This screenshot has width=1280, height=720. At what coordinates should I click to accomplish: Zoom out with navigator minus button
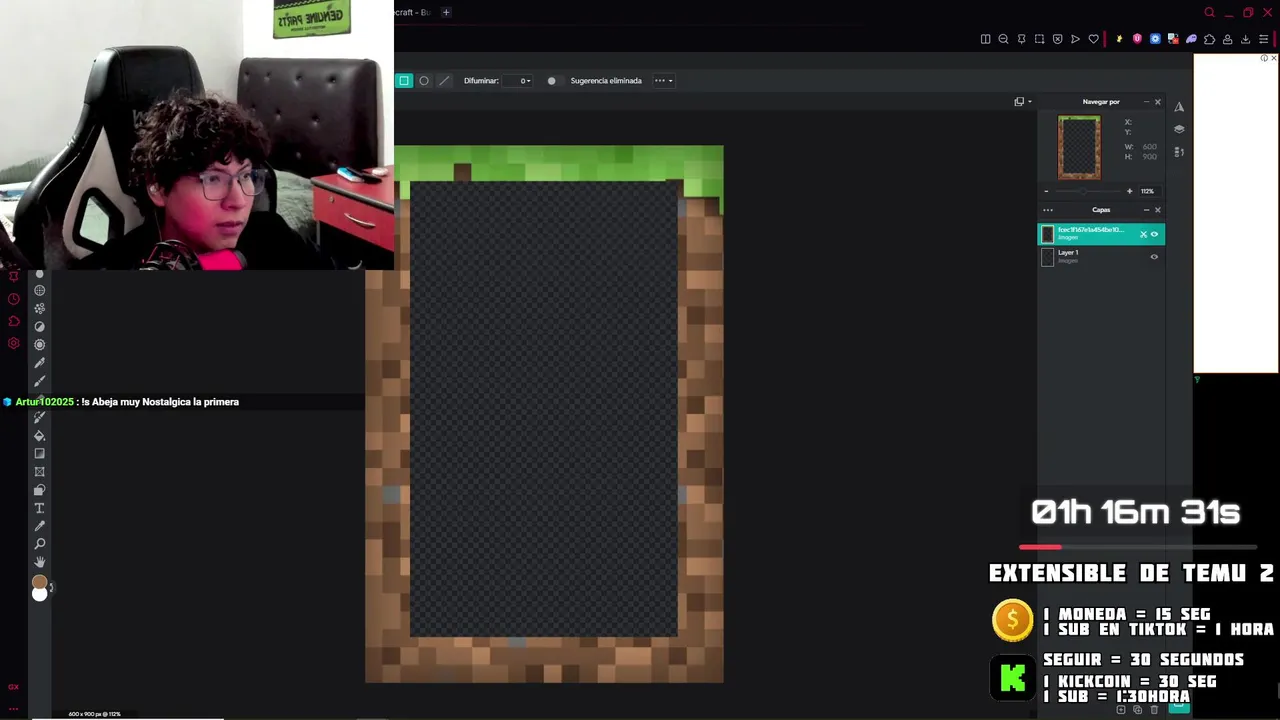tap(1046, 191)
